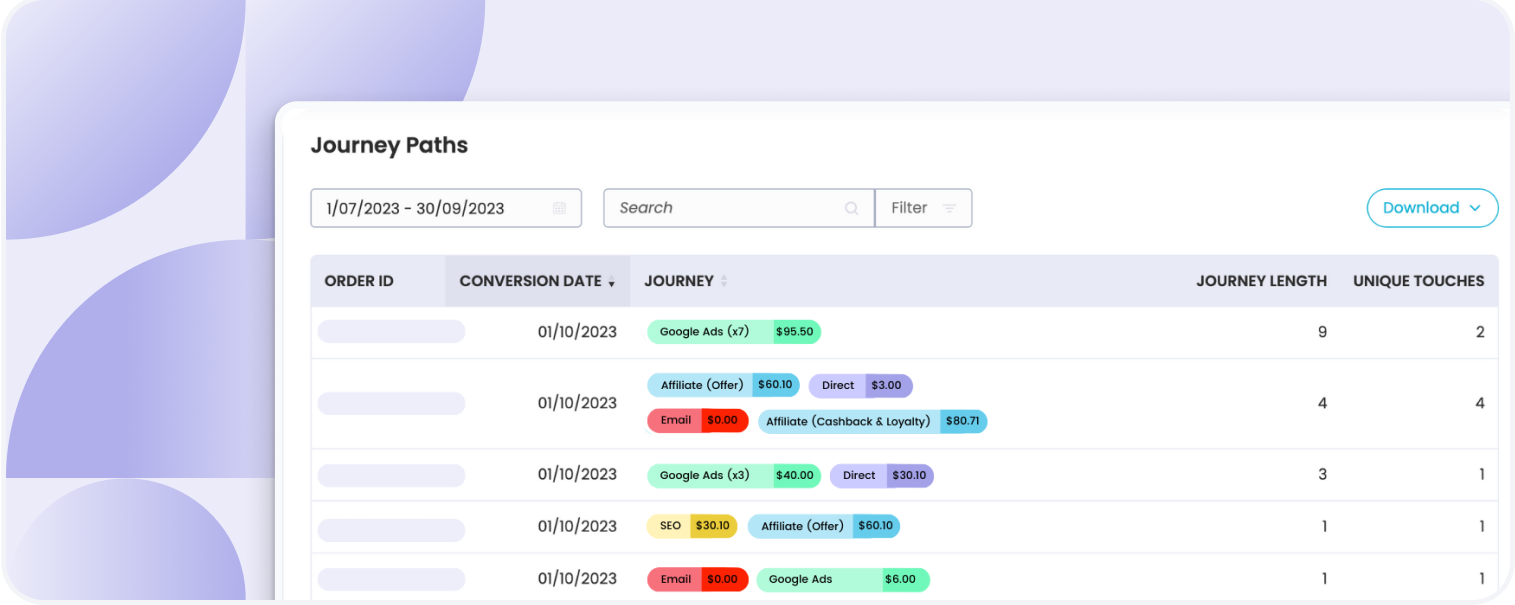Click the filter lines icon
Viewport: 1515px width, 605px height.
tap(949, 208)
